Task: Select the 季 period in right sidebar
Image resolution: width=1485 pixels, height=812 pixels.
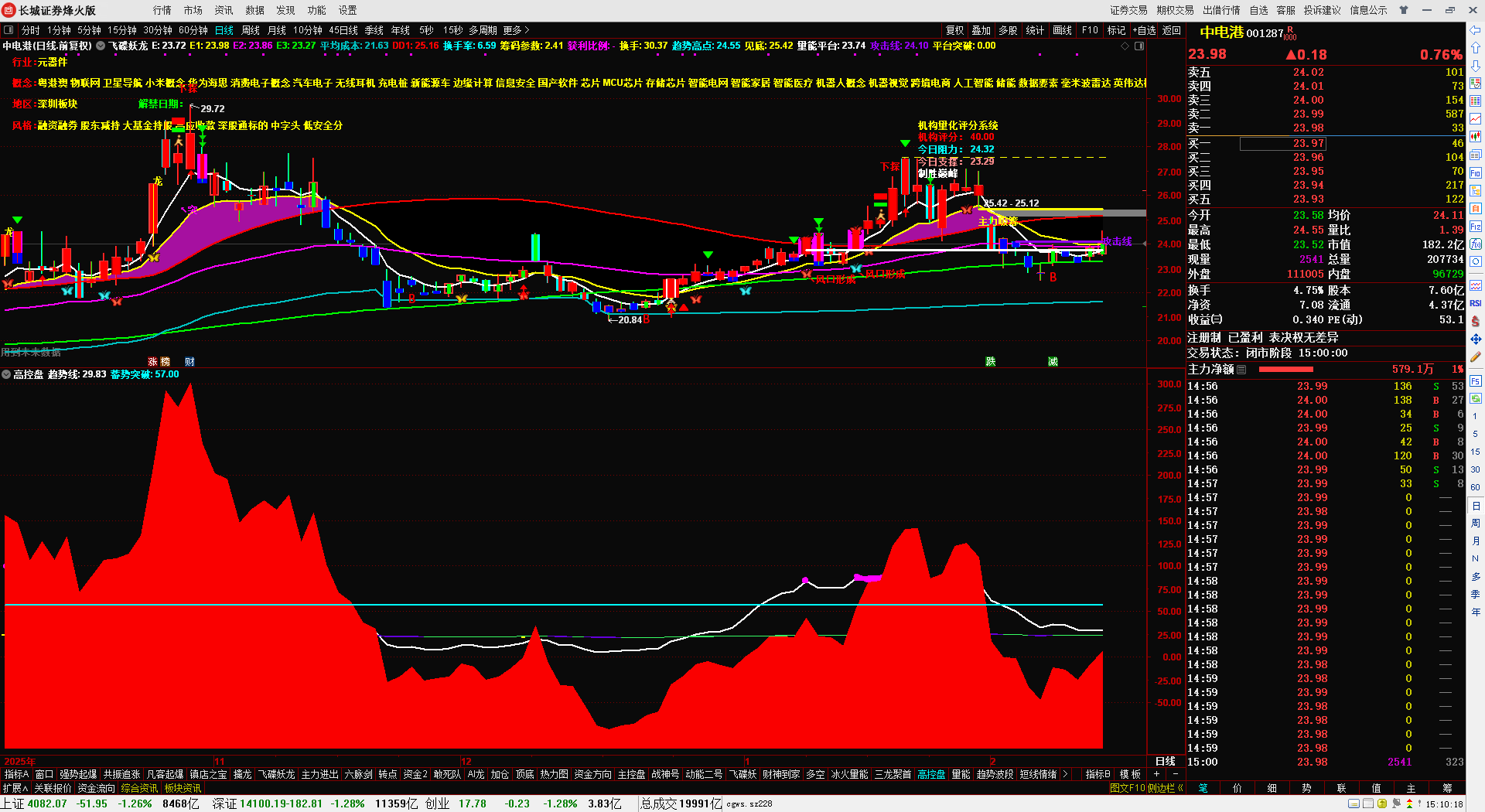Action: coord(1476,594)
